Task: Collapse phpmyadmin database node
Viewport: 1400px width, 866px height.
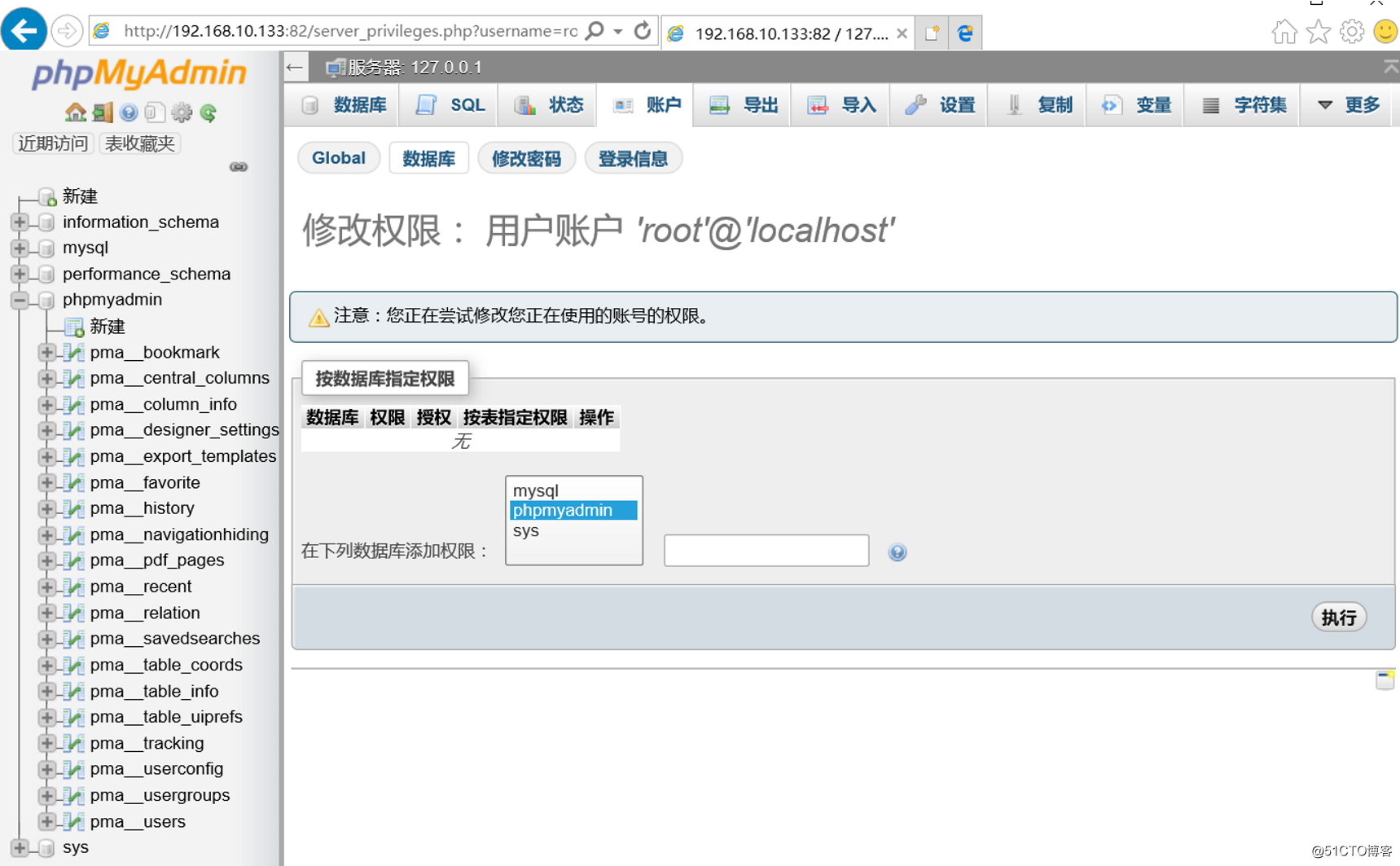Action: tap(20, 300)
